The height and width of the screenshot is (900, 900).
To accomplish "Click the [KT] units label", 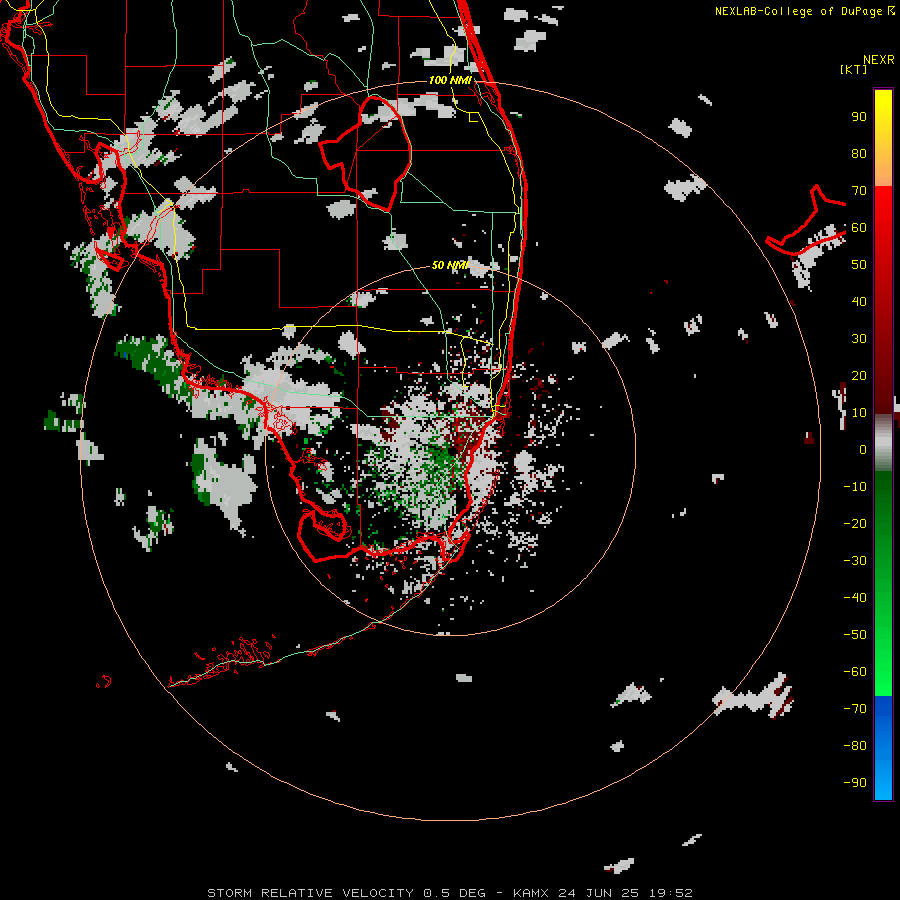I will tap(854, 69).
